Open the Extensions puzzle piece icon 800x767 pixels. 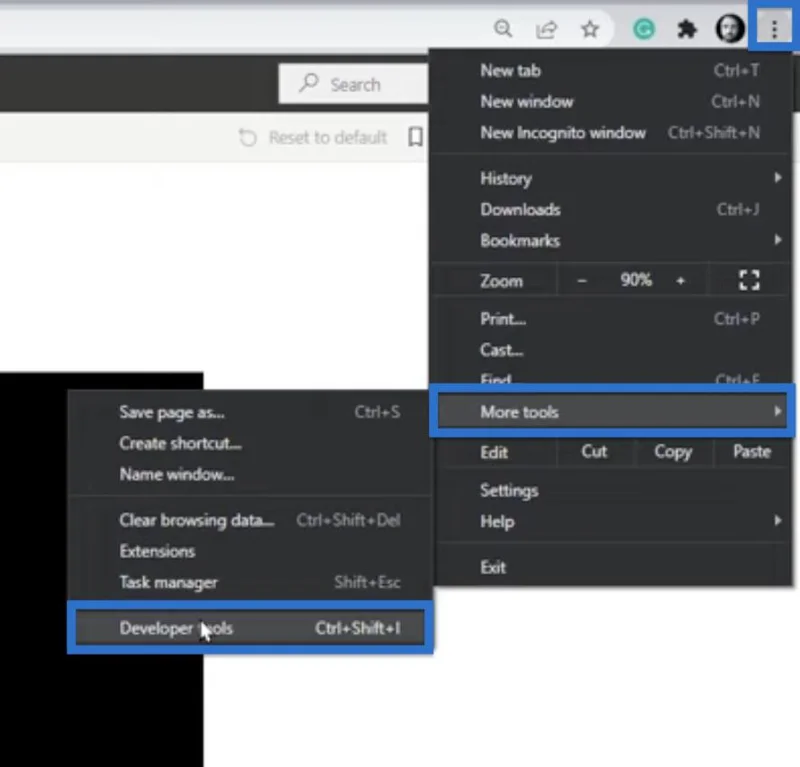click(x=687, y=29)
